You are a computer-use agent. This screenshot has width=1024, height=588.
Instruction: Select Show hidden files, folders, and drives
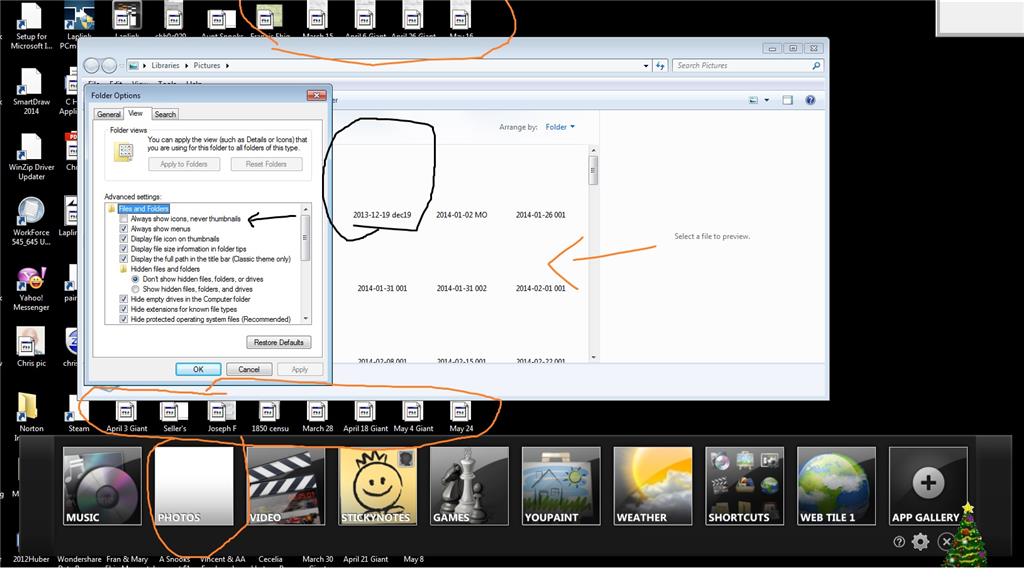(x=135, y=289)
